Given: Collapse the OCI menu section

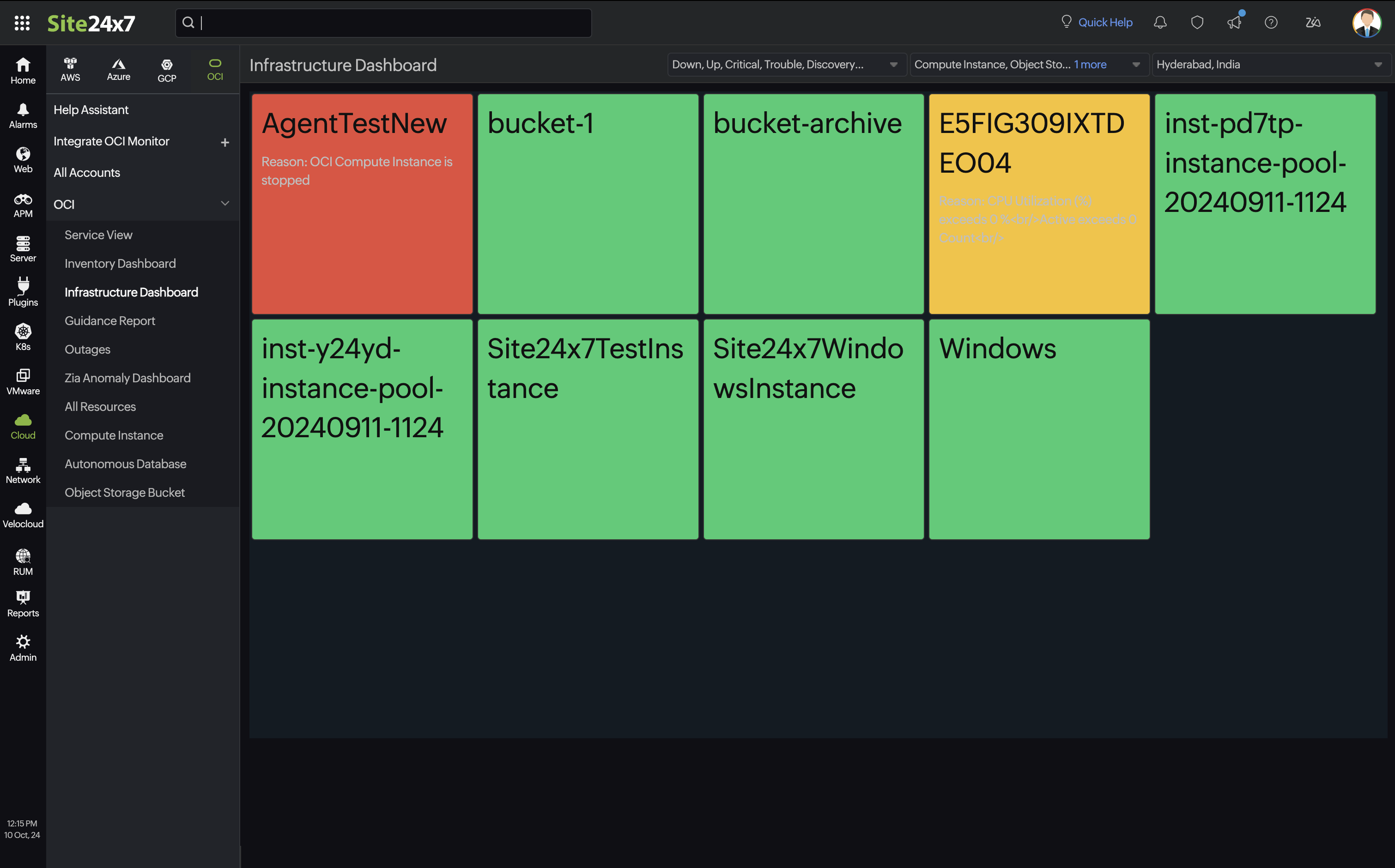Looking at the screenshot, I should click(224, 204).
